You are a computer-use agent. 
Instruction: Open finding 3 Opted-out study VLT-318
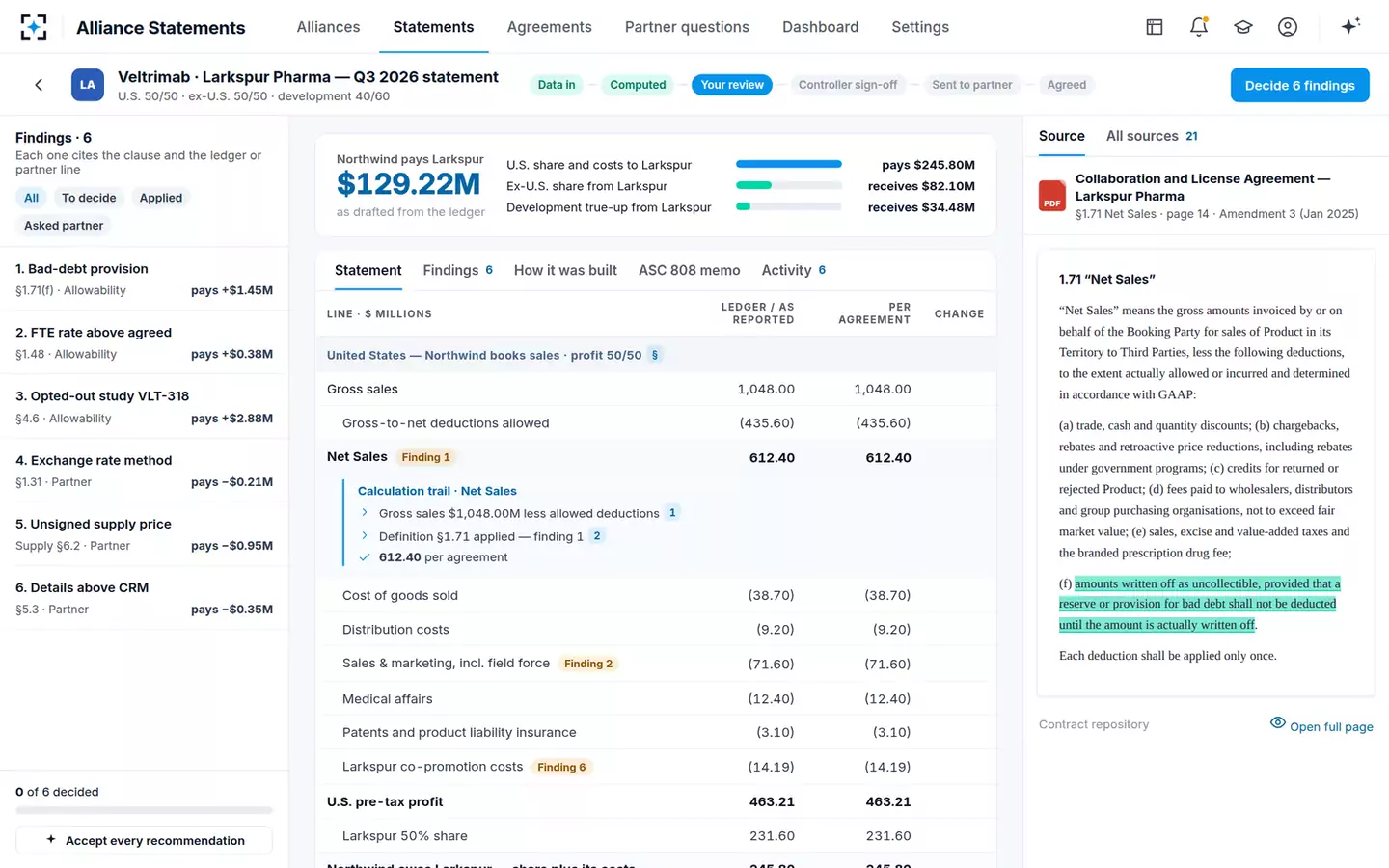pyautogui.click(x=145, y=406)
